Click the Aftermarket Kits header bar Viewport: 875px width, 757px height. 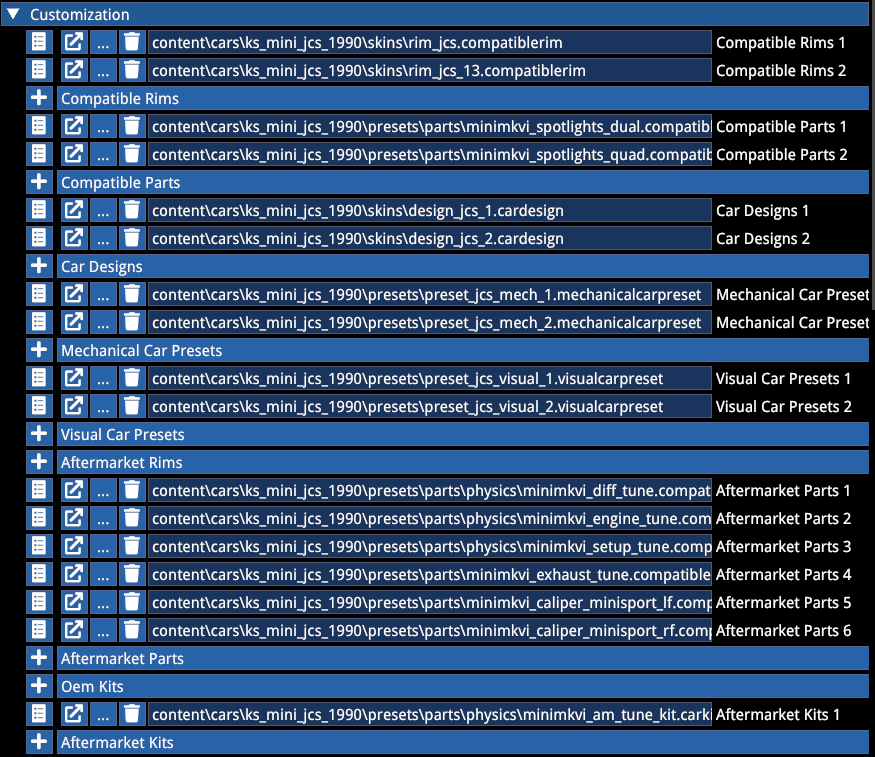click(x=463, y=741)
